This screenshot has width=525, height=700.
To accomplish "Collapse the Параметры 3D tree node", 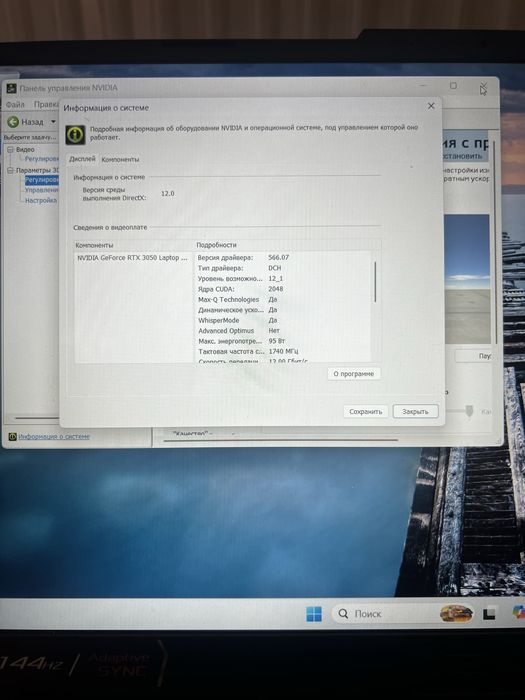I will point(10,170).
